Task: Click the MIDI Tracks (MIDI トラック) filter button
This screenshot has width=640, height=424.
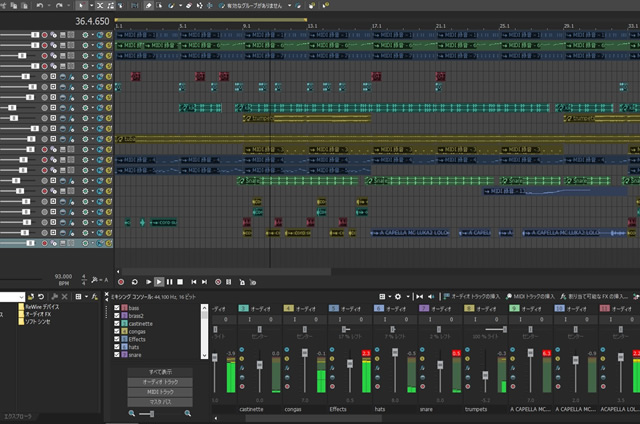Action: coord(160,392)
